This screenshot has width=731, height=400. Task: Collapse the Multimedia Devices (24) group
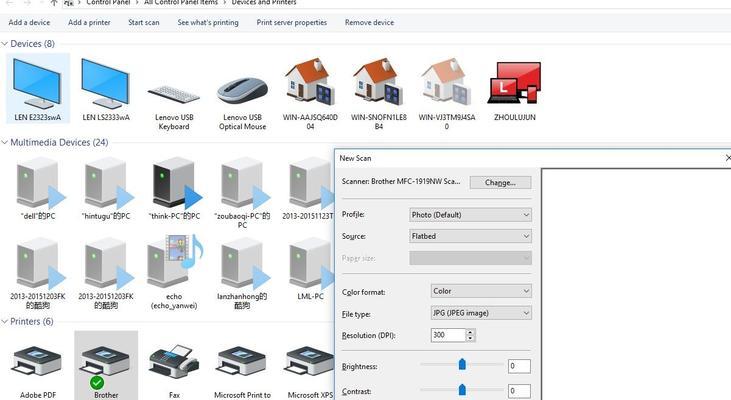pos(4,143)
